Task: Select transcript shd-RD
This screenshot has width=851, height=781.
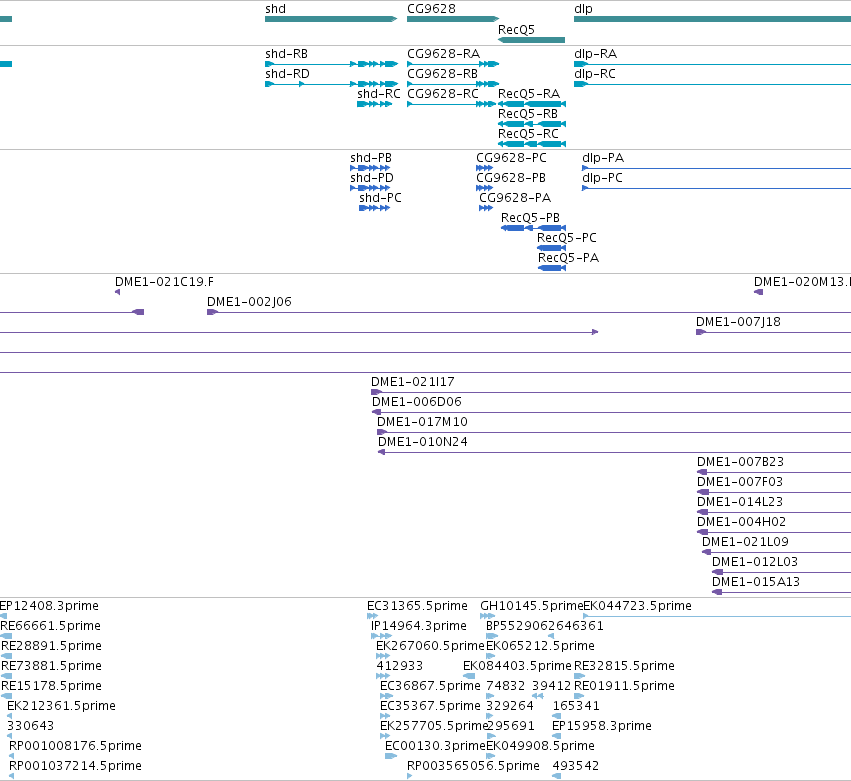Action: pos(332,84)
